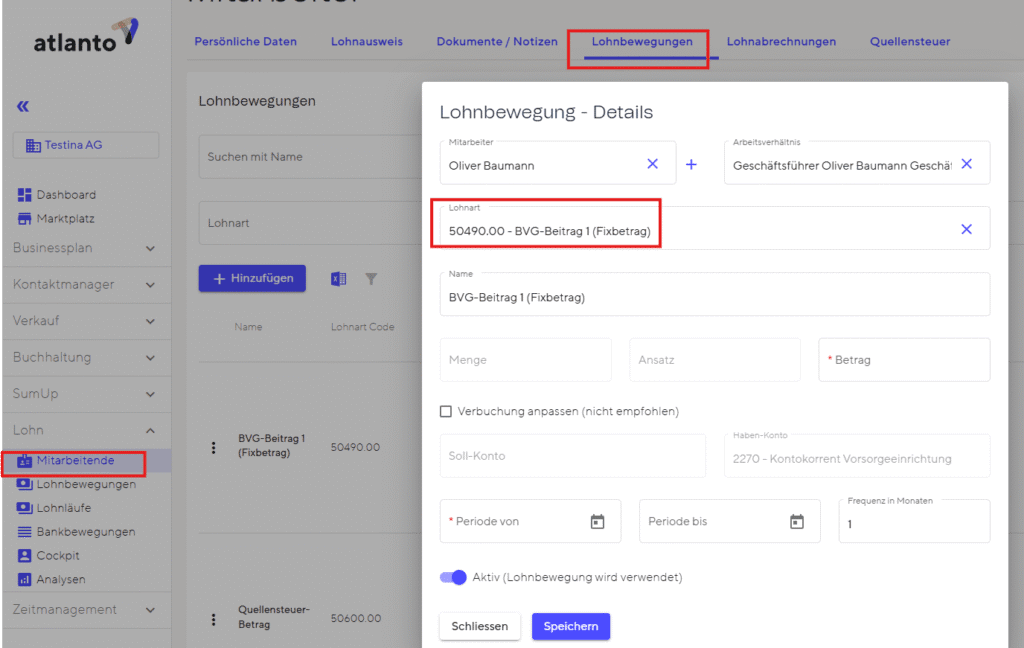1024x648 pixels.
Task: Click into the Betrag input field
Action: (x=904, y=360)
